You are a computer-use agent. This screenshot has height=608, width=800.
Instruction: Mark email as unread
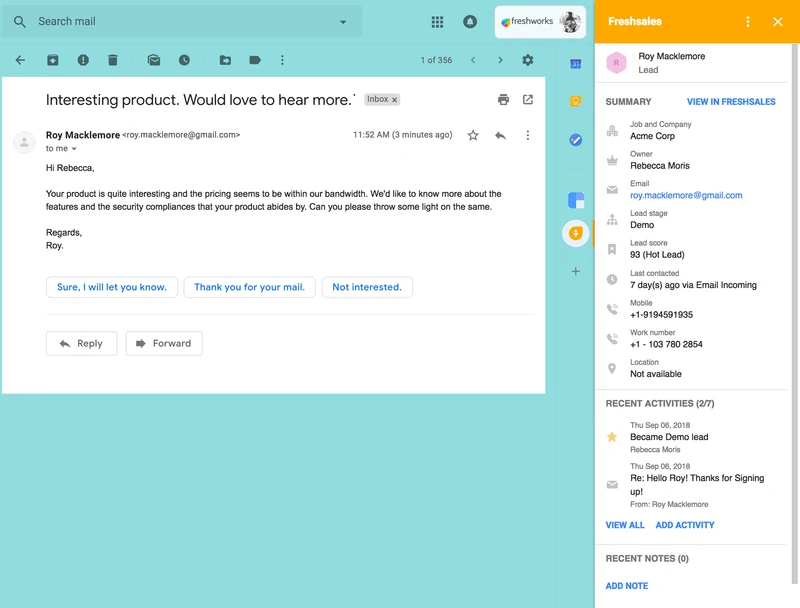pos(154,60)
